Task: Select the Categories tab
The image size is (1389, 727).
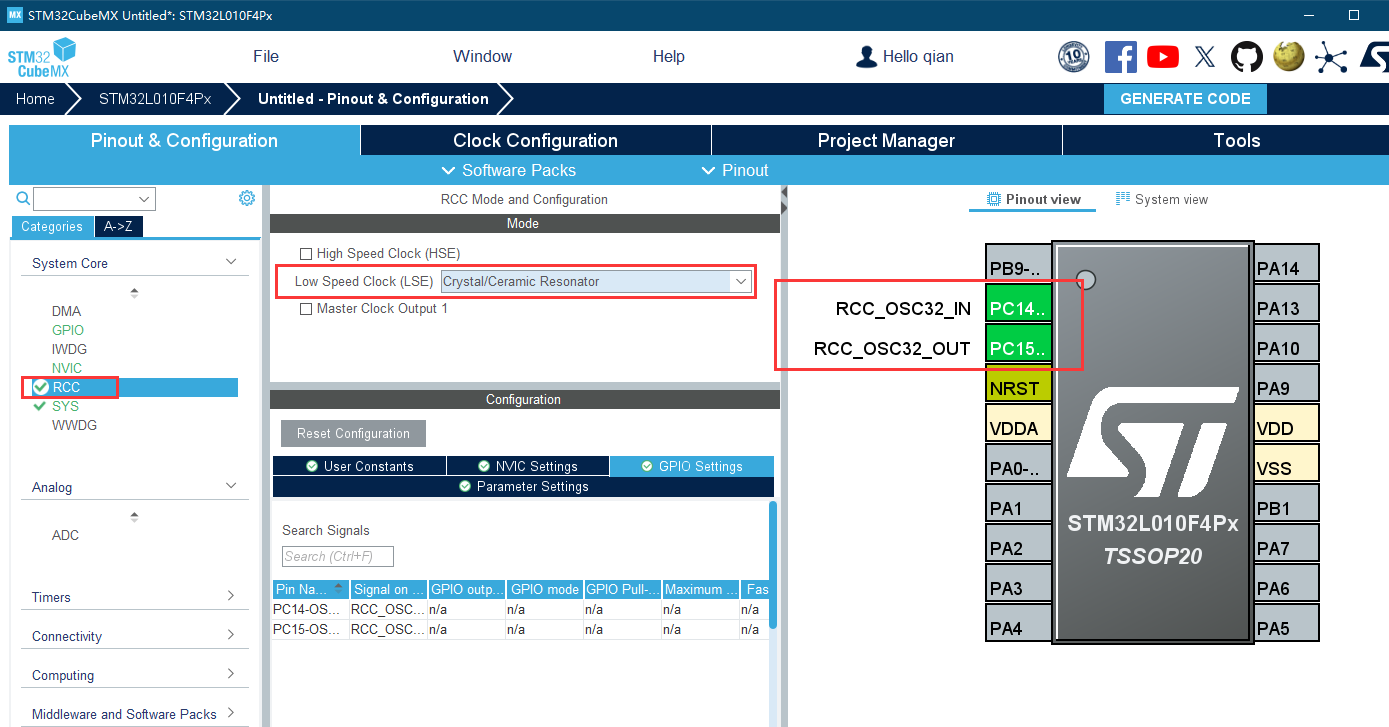Action: pyautogui.click(x=52, y=227)
